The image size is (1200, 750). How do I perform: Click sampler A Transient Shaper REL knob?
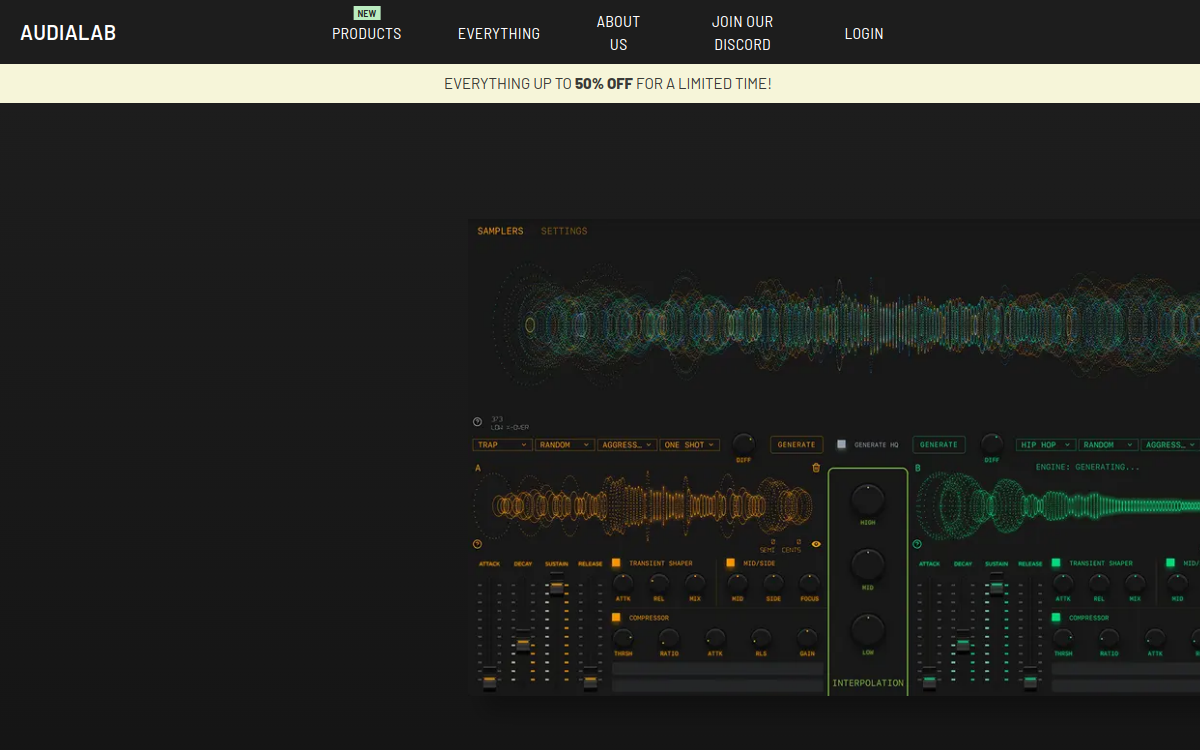click(x=659, y=582)
